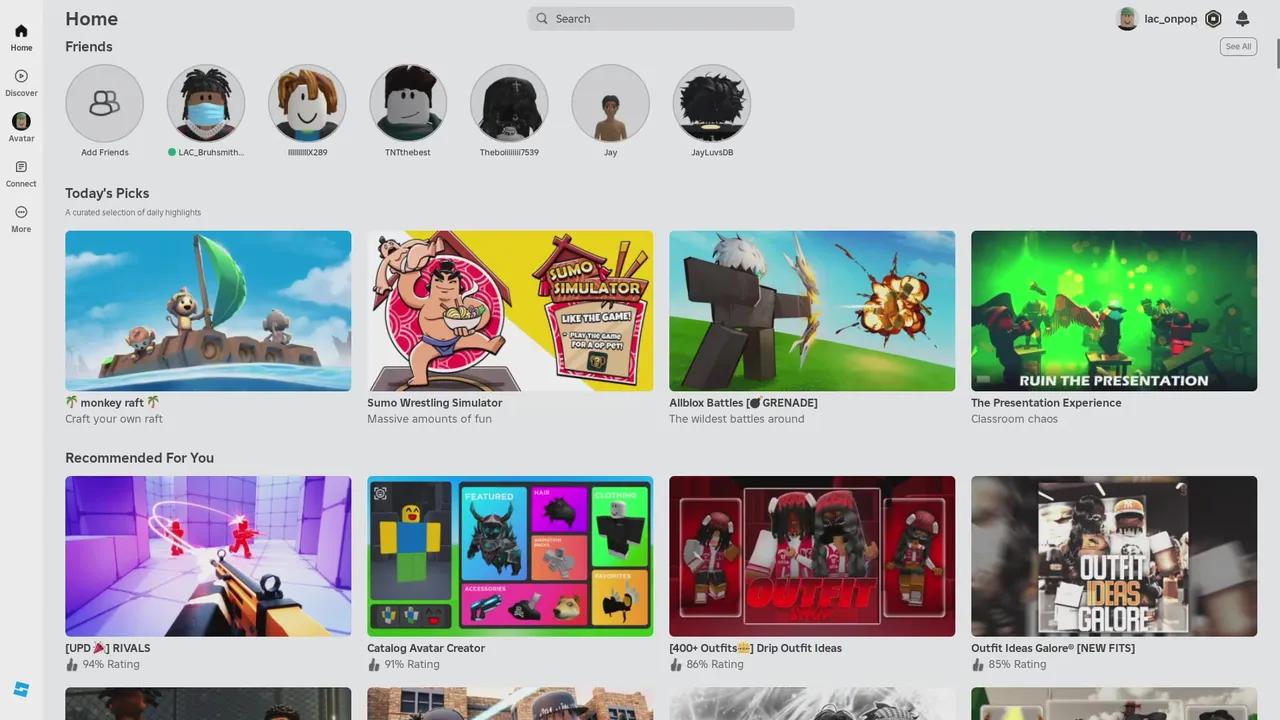Viewport: 1280px width, 720px height.
Task: Click the Avatar label in sidebar
Action: click(x=21, y=139)
